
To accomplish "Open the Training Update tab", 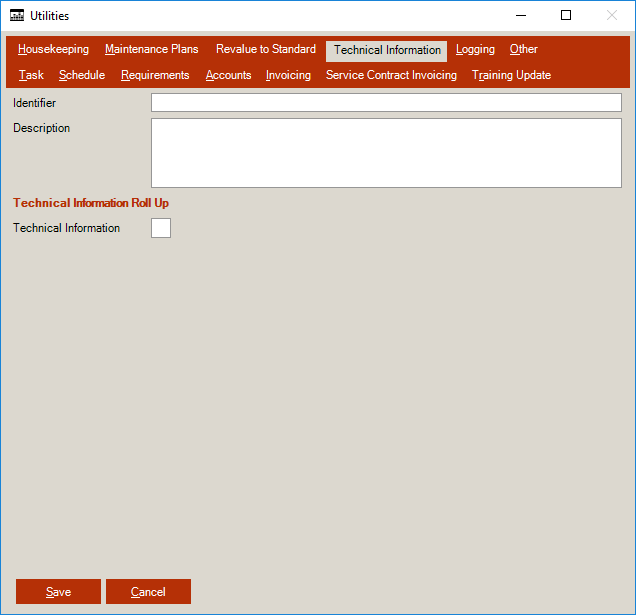I will (511, 76).
